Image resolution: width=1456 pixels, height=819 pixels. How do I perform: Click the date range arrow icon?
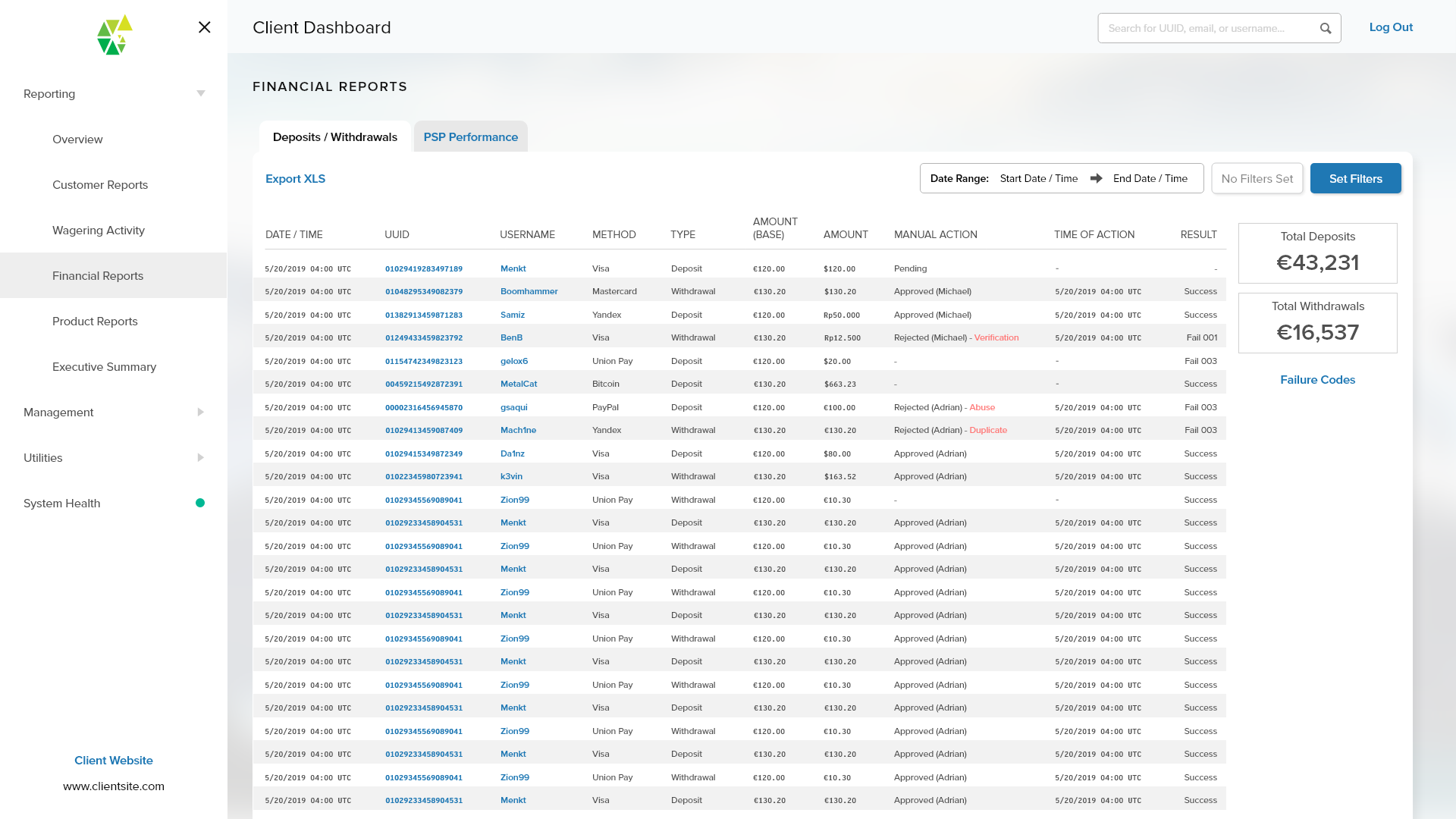click(1096, 178)
